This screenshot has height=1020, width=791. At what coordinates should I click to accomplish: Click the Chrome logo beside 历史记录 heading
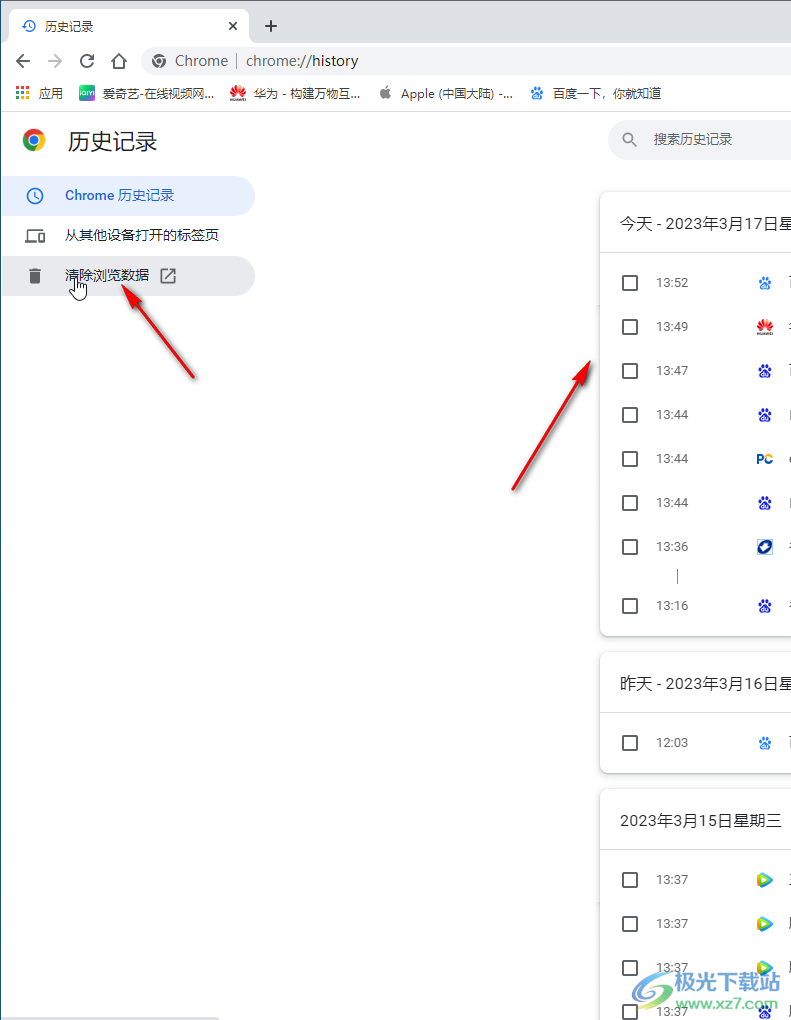pyautogui.click(x=34, y=141)
